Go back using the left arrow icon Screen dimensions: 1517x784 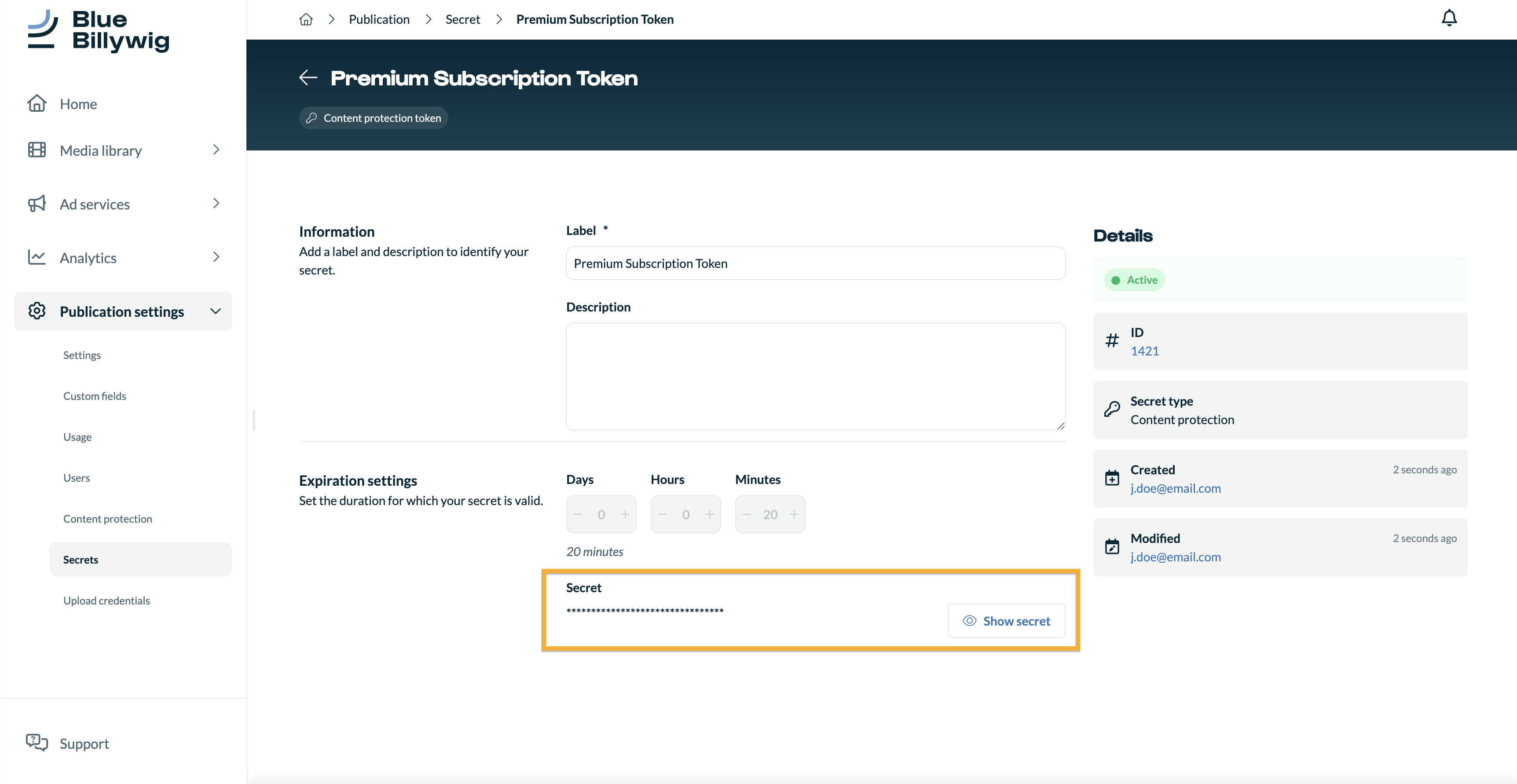308,78
